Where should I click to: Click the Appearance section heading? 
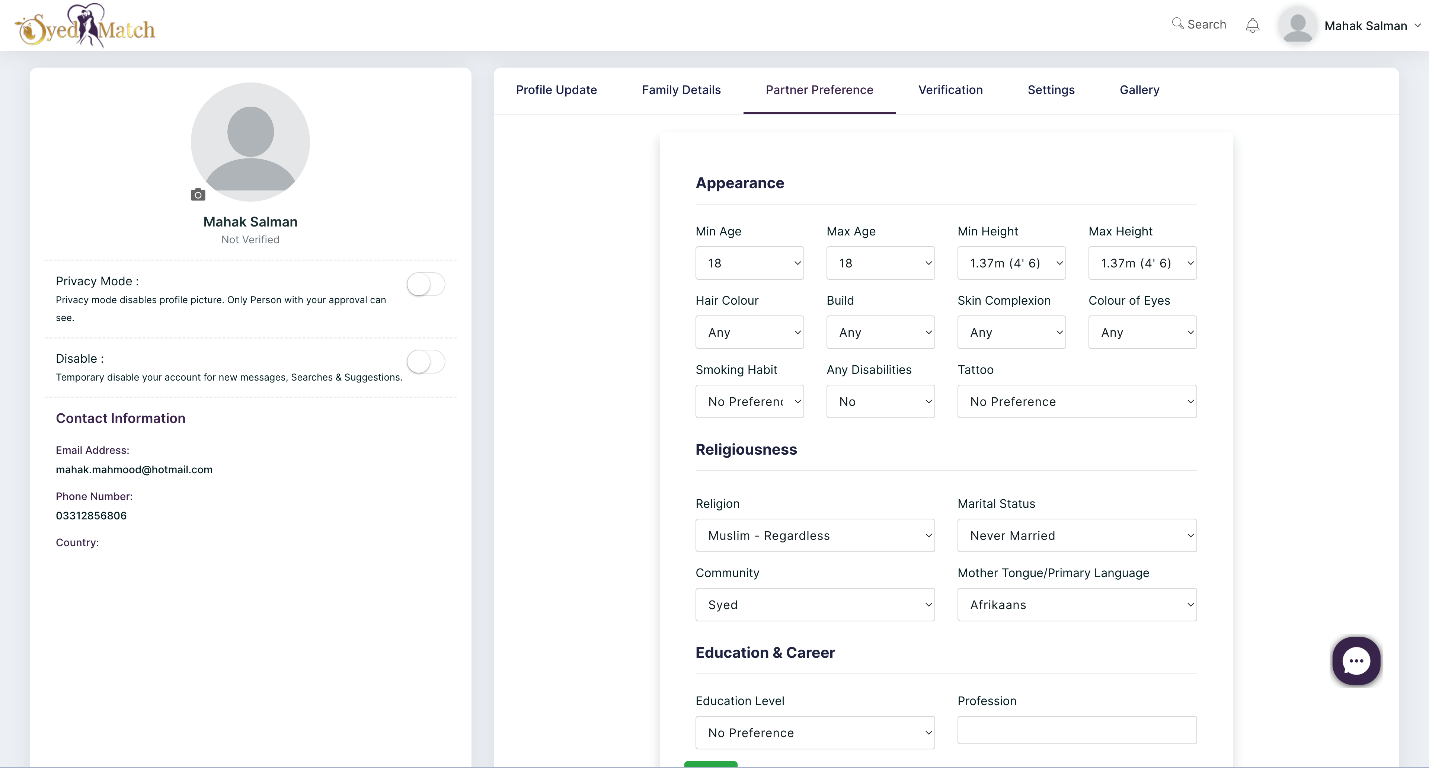[740, 183]
